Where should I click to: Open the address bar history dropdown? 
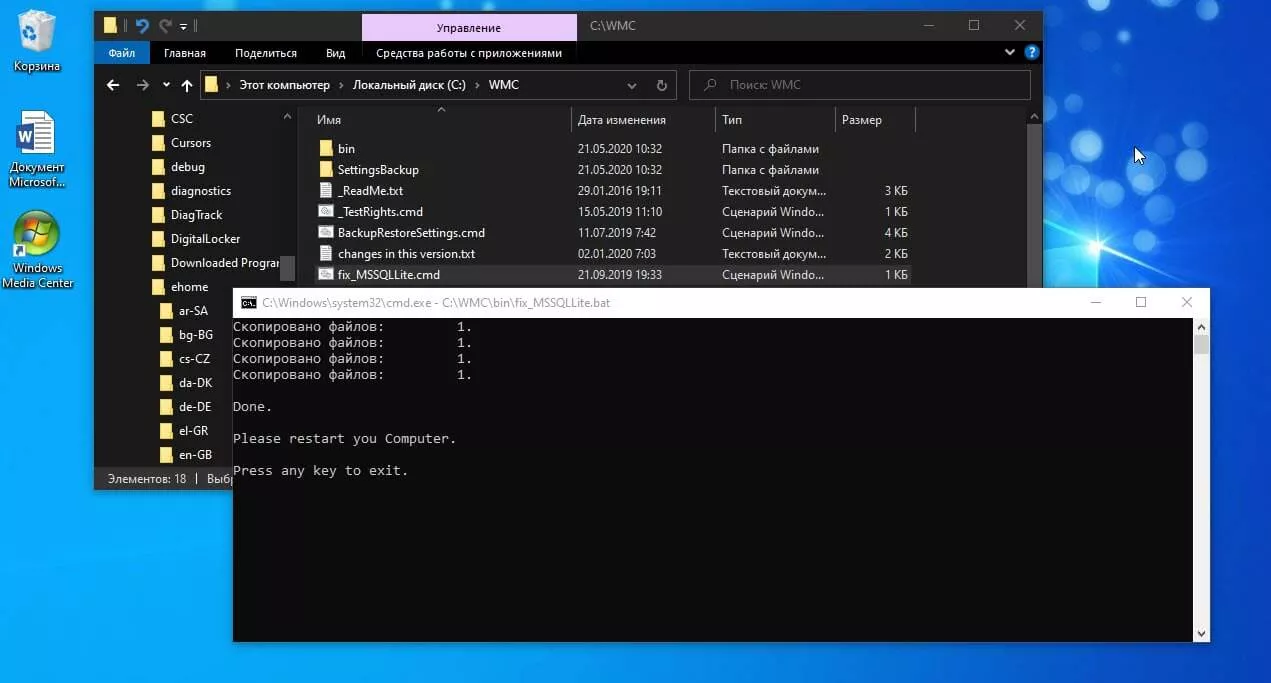point(632,85)
